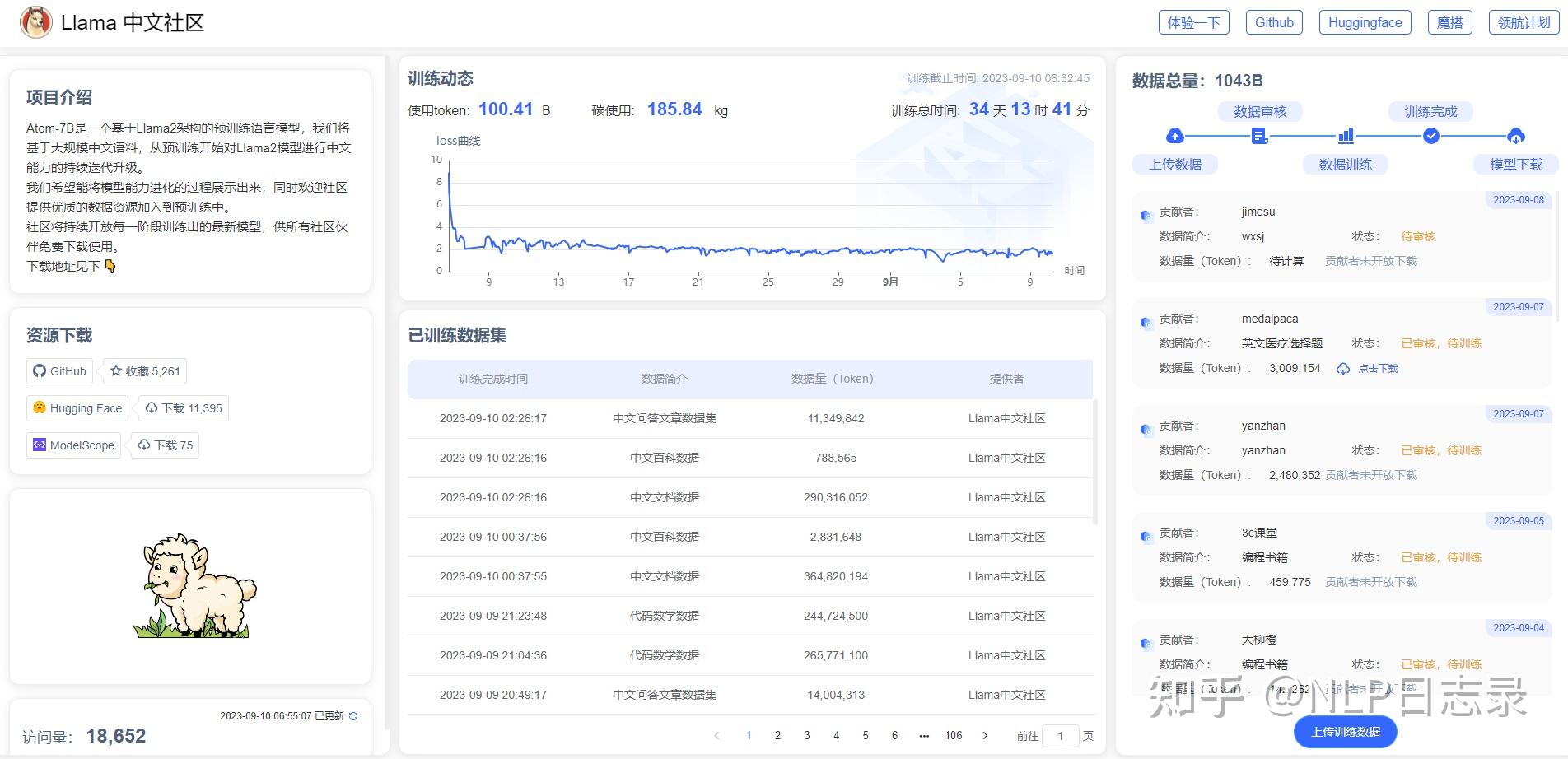Go to page 3 of dataset table
This screenshot has width=1568, height=759.
pyautogui.click(x=807, y=736)
